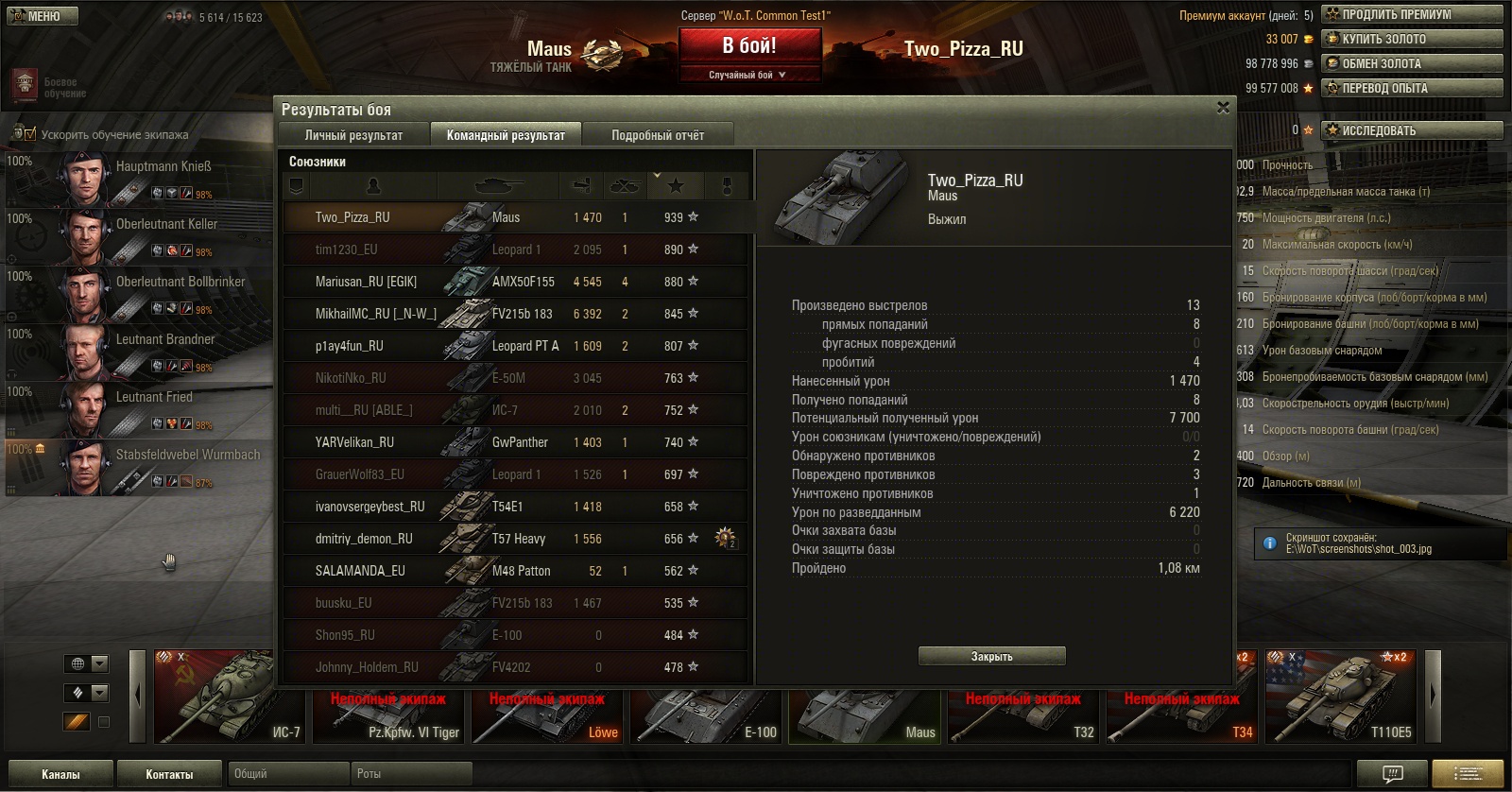
Task: Open the nation filter dropdown with globe
Action: (87, 663)
